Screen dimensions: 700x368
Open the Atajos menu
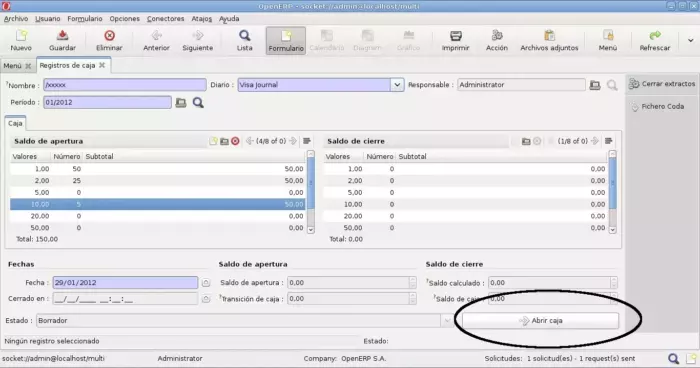click(202, 19)
